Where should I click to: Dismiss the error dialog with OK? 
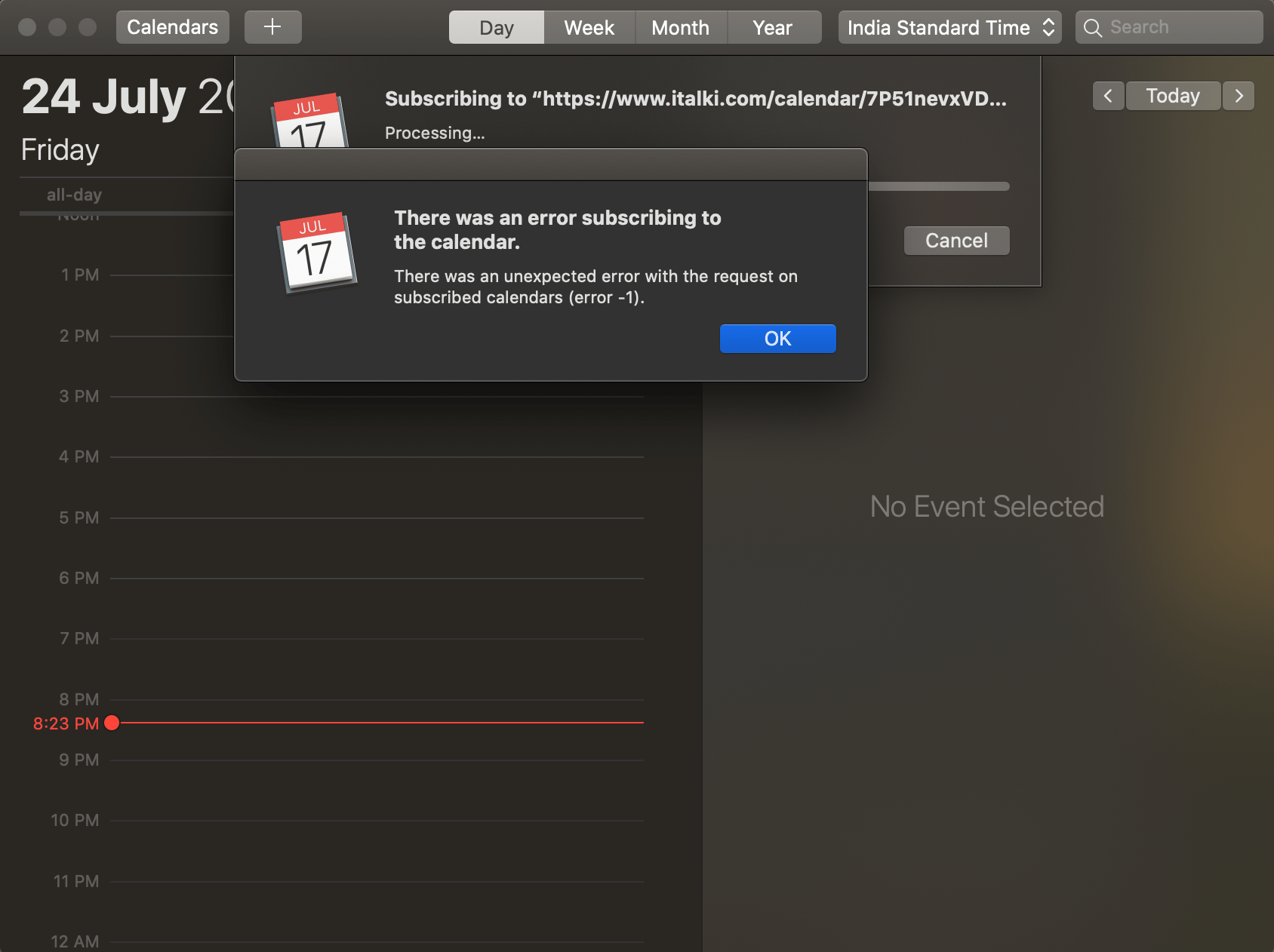(778, 339)
